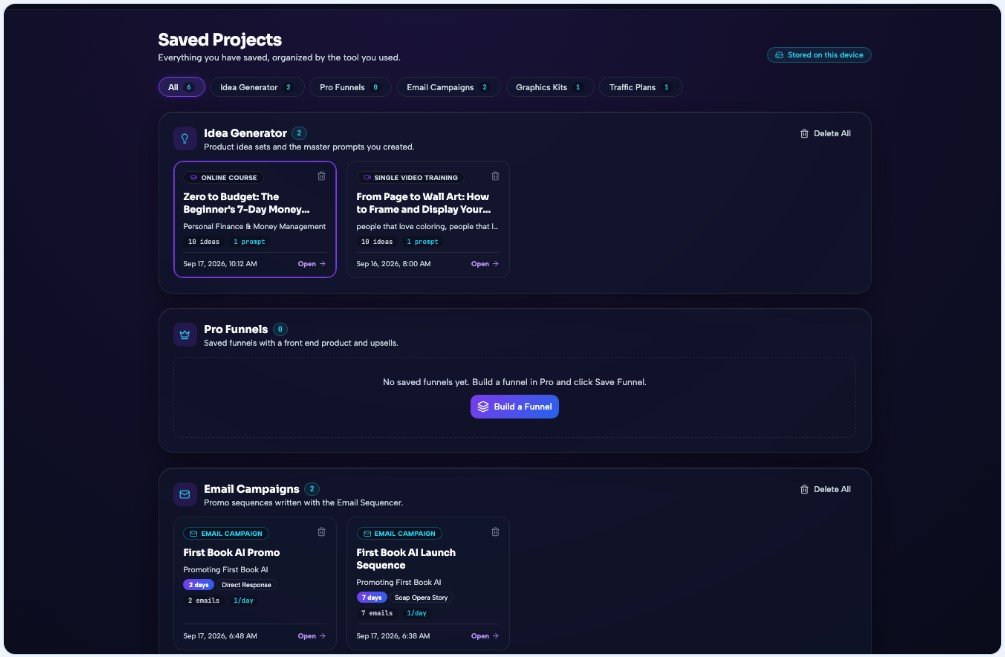
Task: Click the ONLINE COURSE tag
Action: [x=223, y=178]
